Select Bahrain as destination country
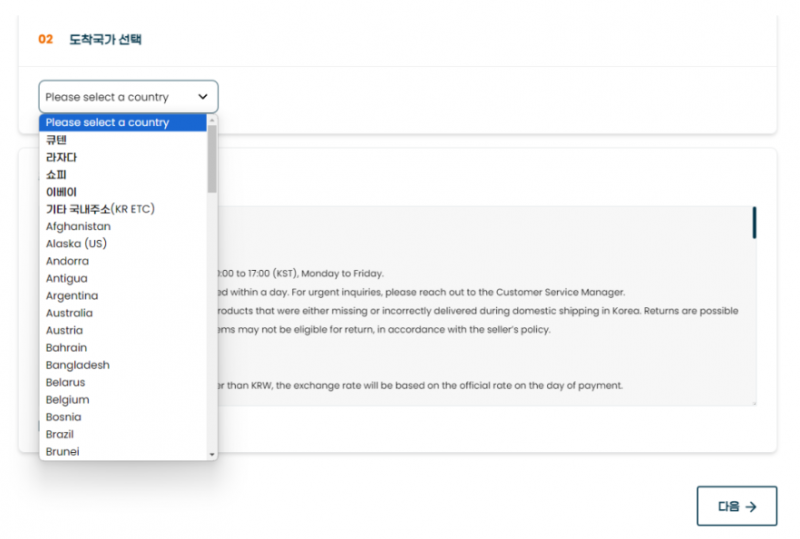 click(x=123, y=348)
